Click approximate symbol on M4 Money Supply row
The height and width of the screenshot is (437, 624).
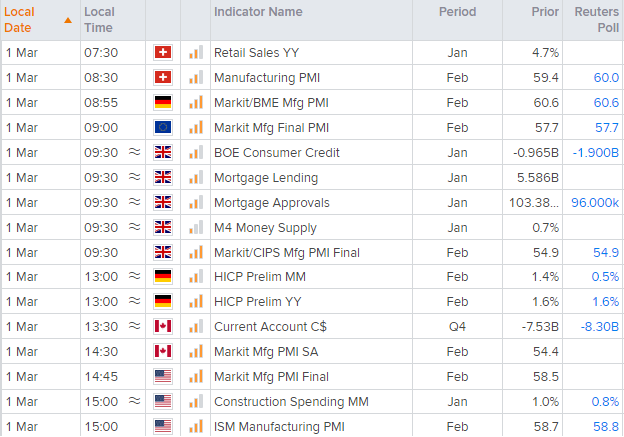[x=135, y=227]
